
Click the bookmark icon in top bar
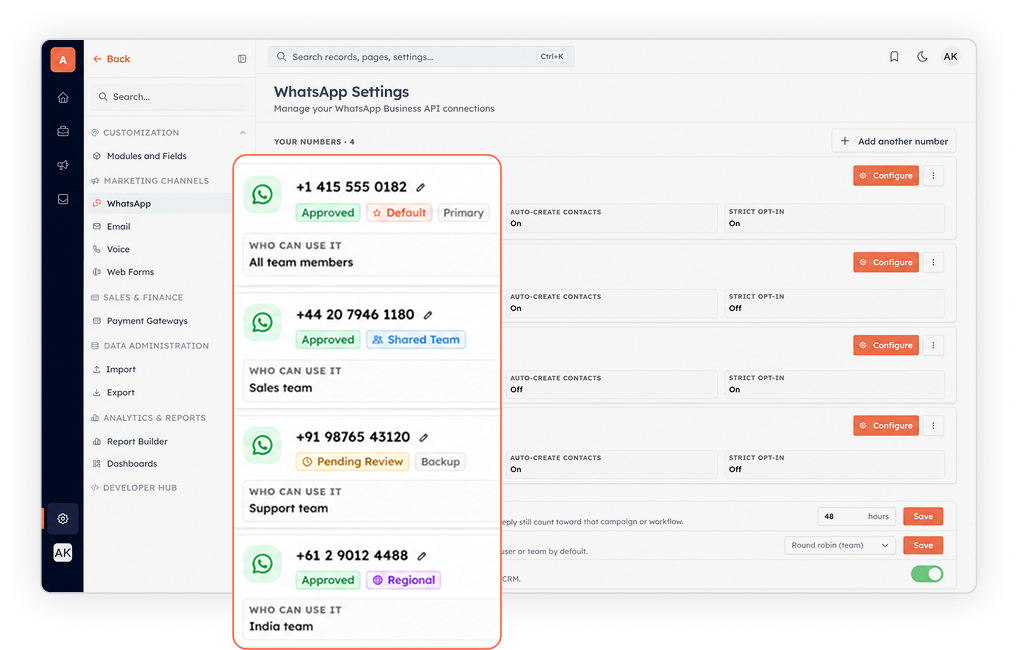(x=894, y=56)
